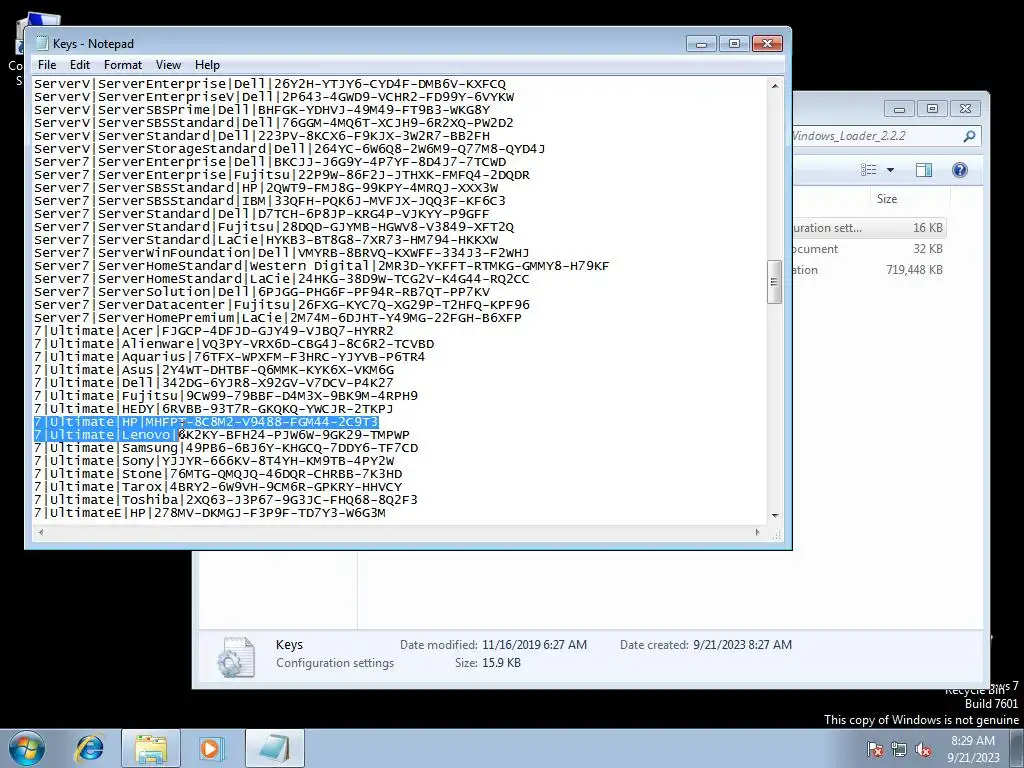Click the highlighted Ultimate HP key line
This screenshot has height=768, width=1024.
pos(206,422)
